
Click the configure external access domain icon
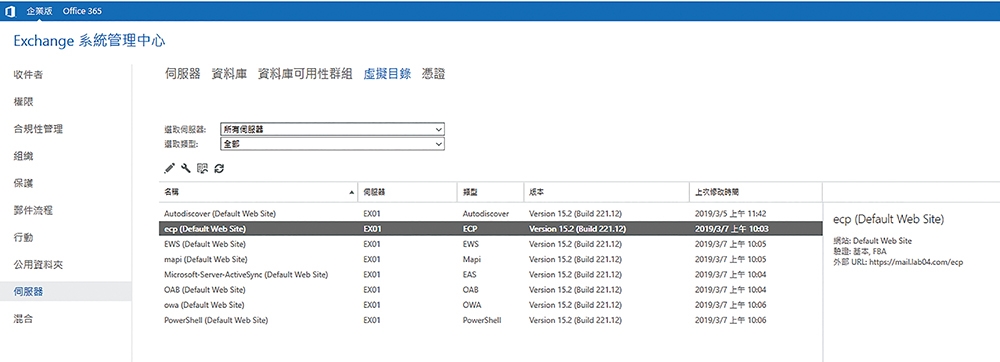(202, 168)
